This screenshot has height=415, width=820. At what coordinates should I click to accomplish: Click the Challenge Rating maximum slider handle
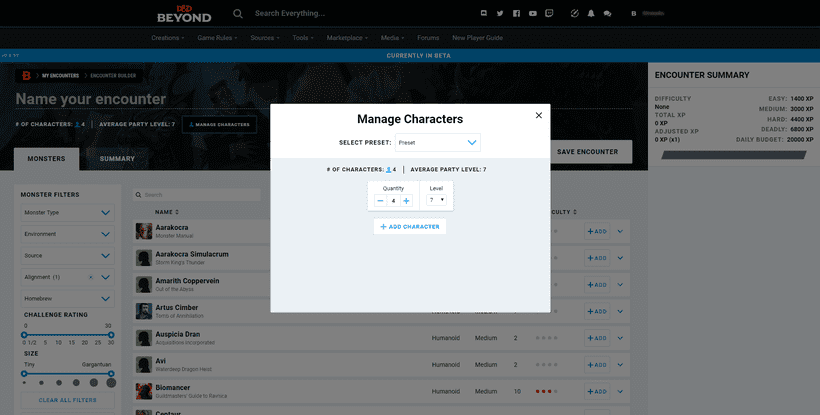tap(111, 335)
